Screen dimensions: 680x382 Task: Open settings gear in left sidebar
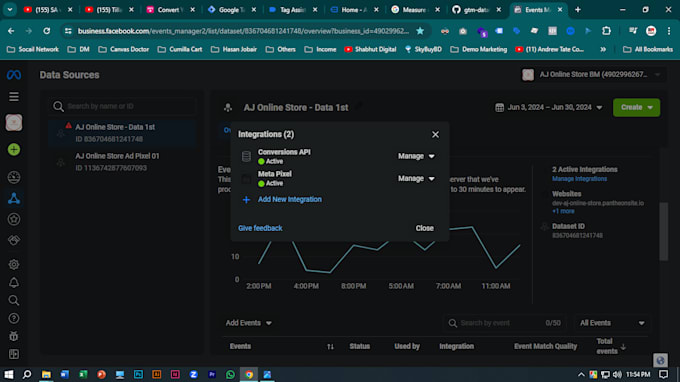click(14, 264)
